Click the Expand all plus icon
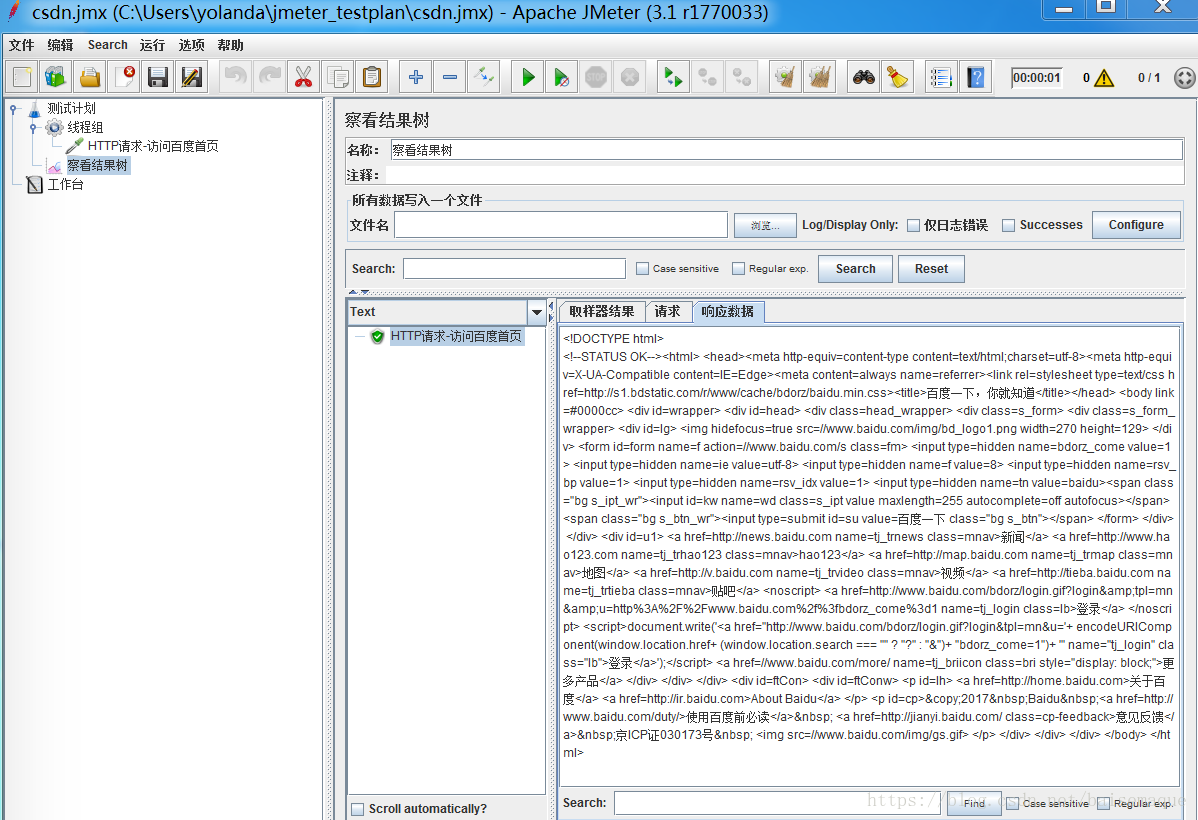Screen dimensions: 1198x820 [416, 77]
